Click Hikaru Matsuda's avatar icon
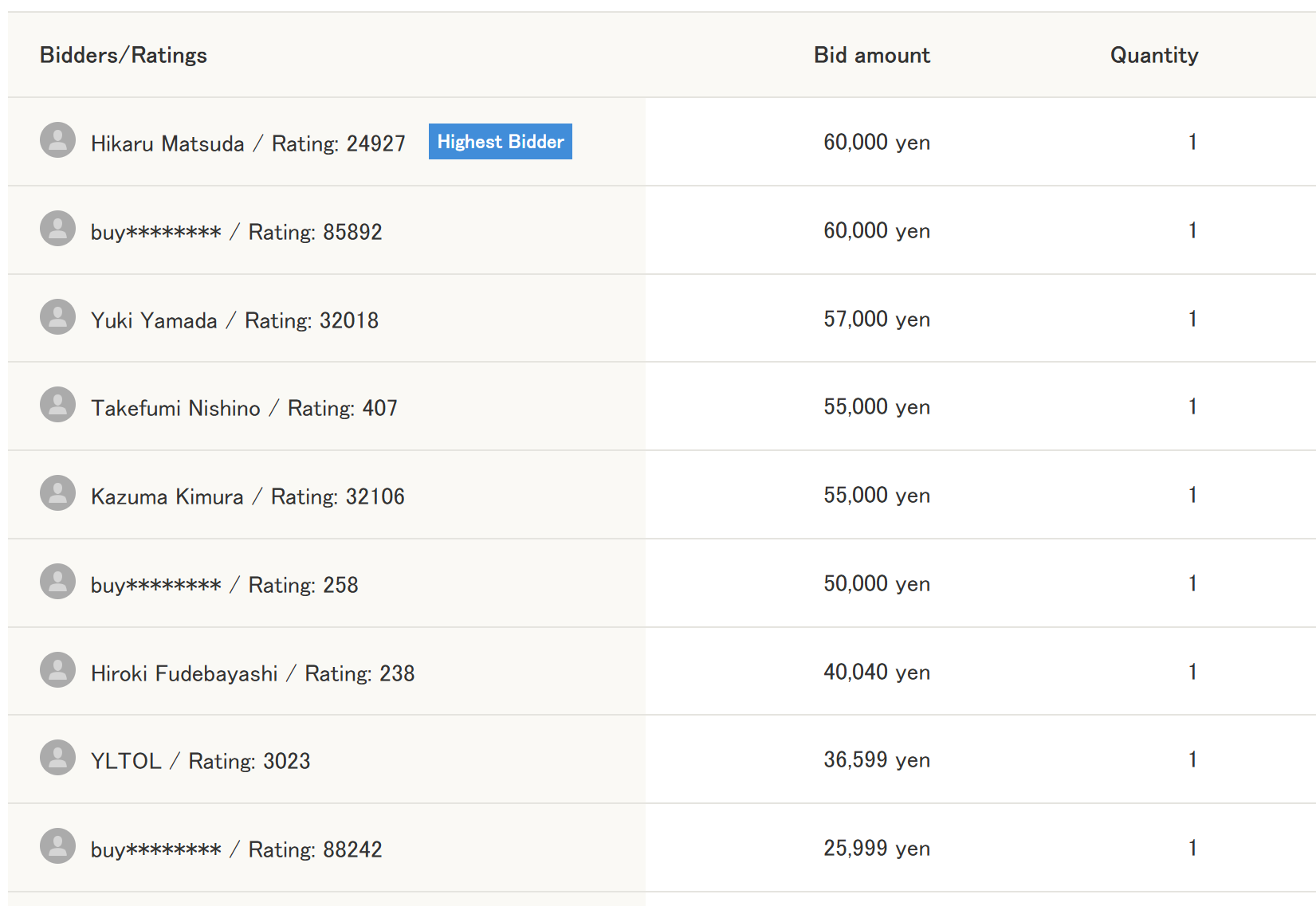Viewport: 1316px width, 906px height. pyautogui.click(x=57, y=140)
